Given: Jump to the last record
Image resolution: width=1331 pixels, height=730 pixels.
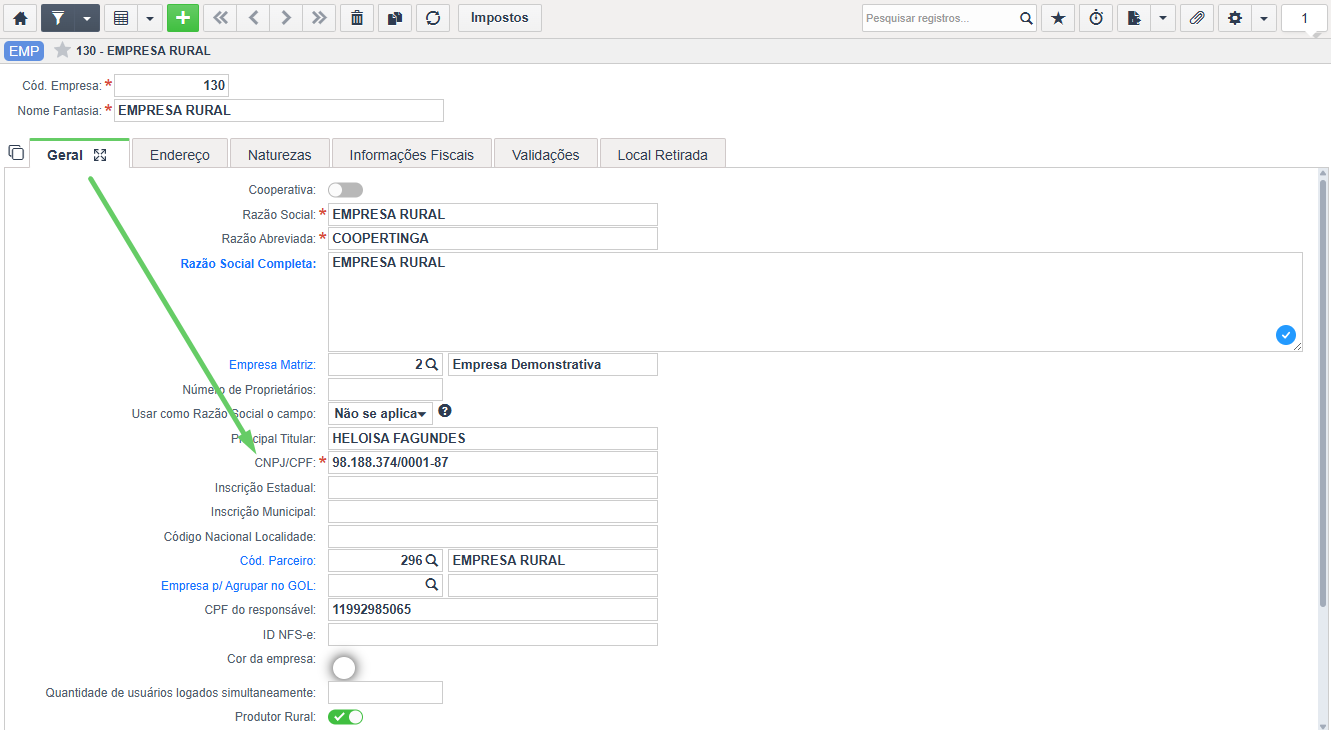Looking at the screenshot, I should 319,18.
